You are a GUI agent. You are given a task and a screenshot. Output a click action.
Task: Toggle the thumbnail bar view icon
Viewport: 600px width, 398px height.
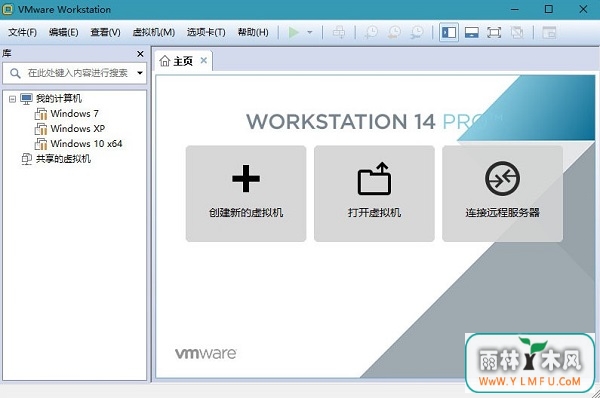coord(471,33)
